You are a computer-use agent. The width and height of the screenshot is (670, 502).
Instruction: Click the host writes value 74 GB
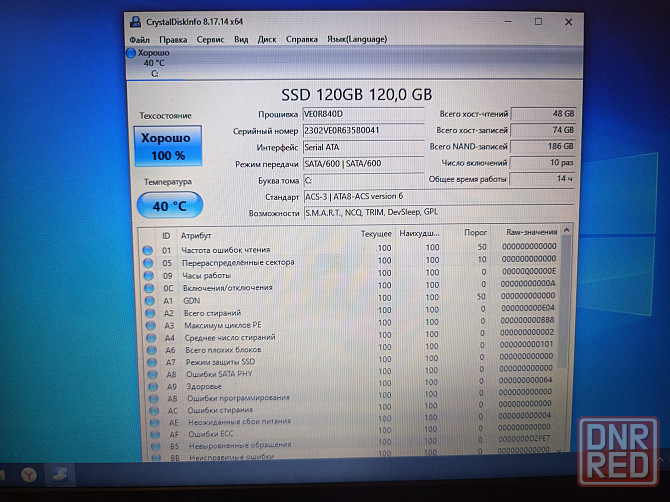tap(543, 130)
